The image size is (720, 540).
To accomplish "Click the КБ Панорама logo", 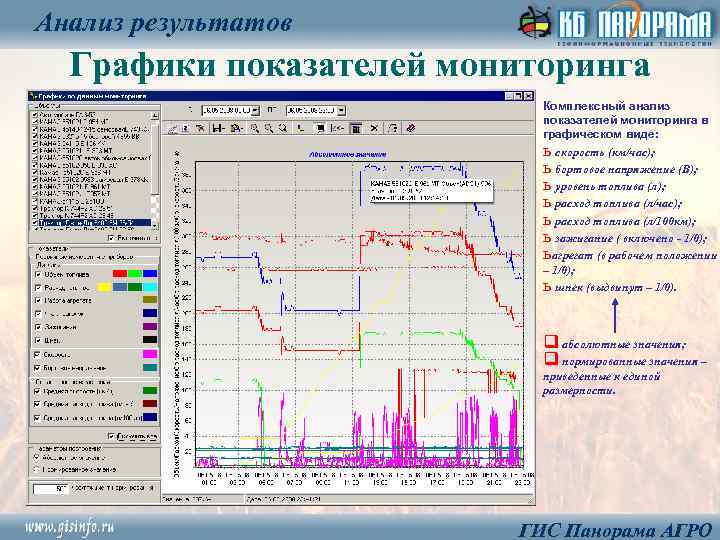I will pyautogui.click(x=614, y=23).
